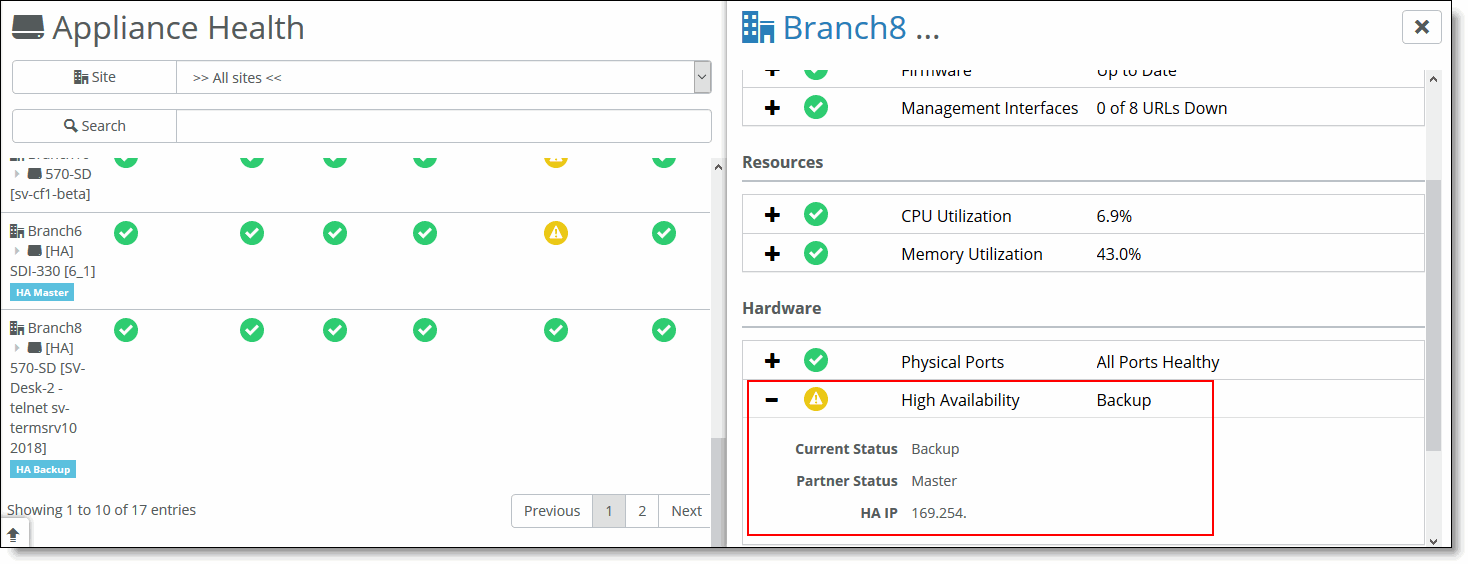Click the Physical Ports green check icon

(816, 361)
